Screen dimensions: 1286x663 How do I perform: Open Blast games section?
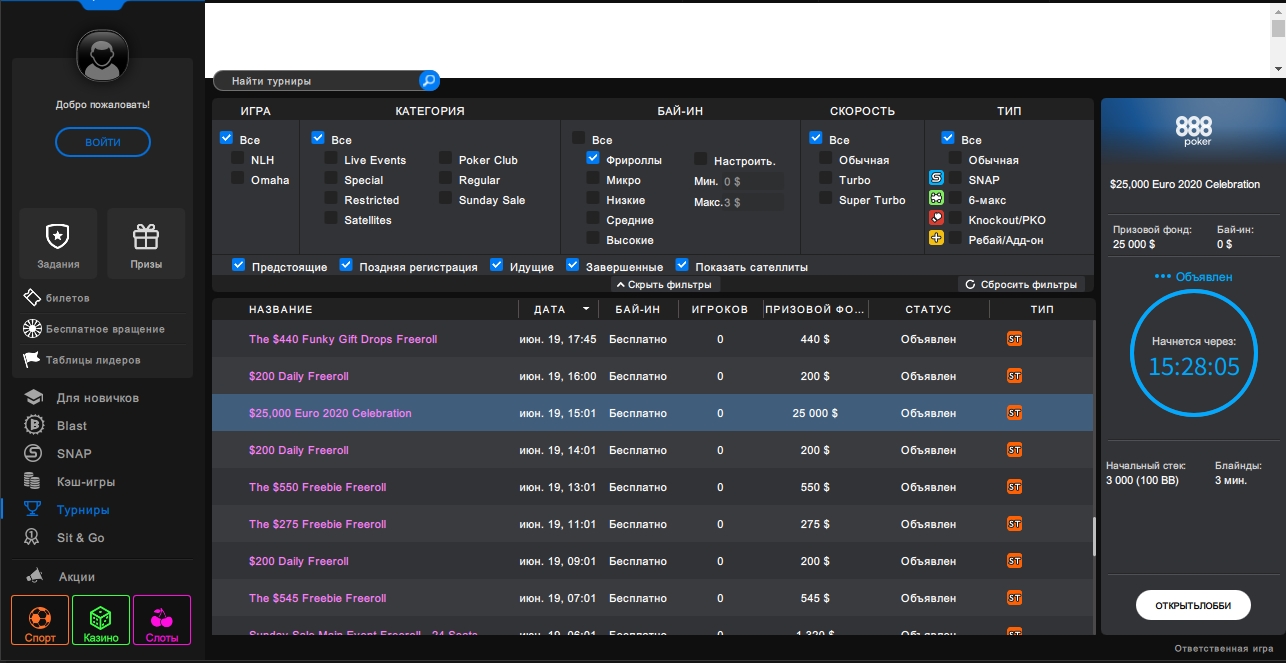tap(71, 426)
